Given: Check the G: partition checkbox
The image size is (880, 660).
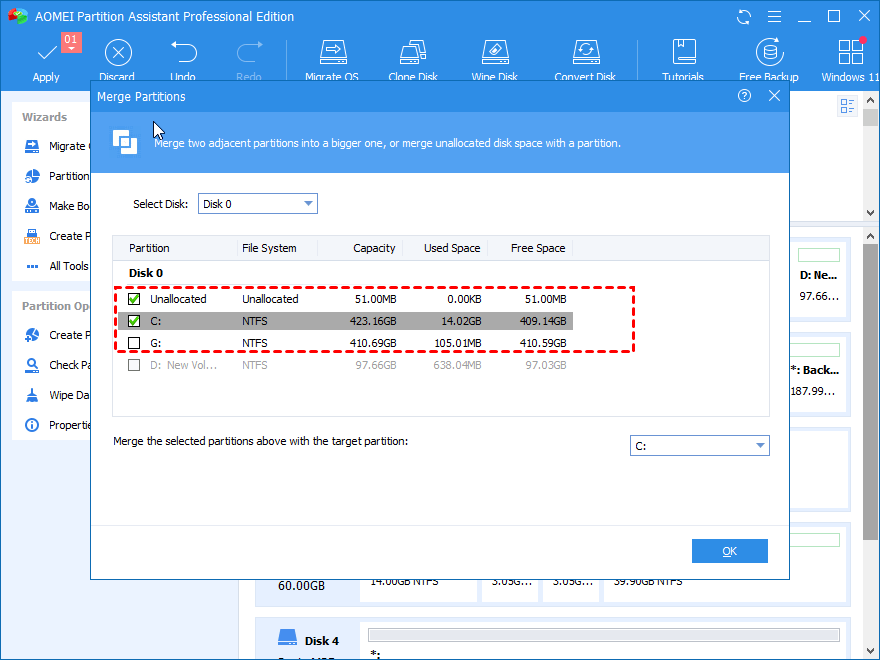Looking at the screenshot, I should [134, 343].
